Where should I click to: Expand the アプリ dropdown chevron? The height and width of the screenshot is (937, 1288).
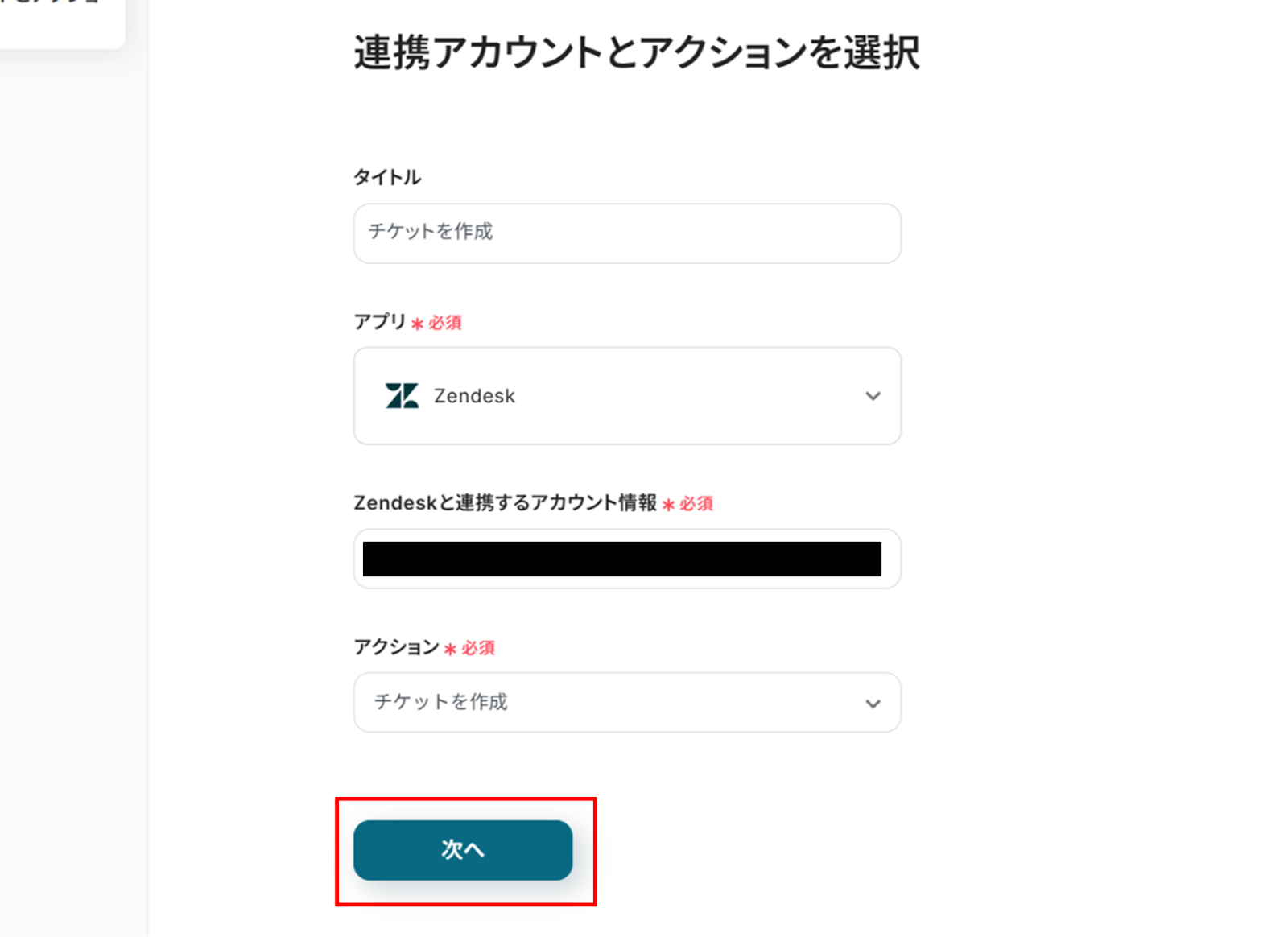pos(873,396)
